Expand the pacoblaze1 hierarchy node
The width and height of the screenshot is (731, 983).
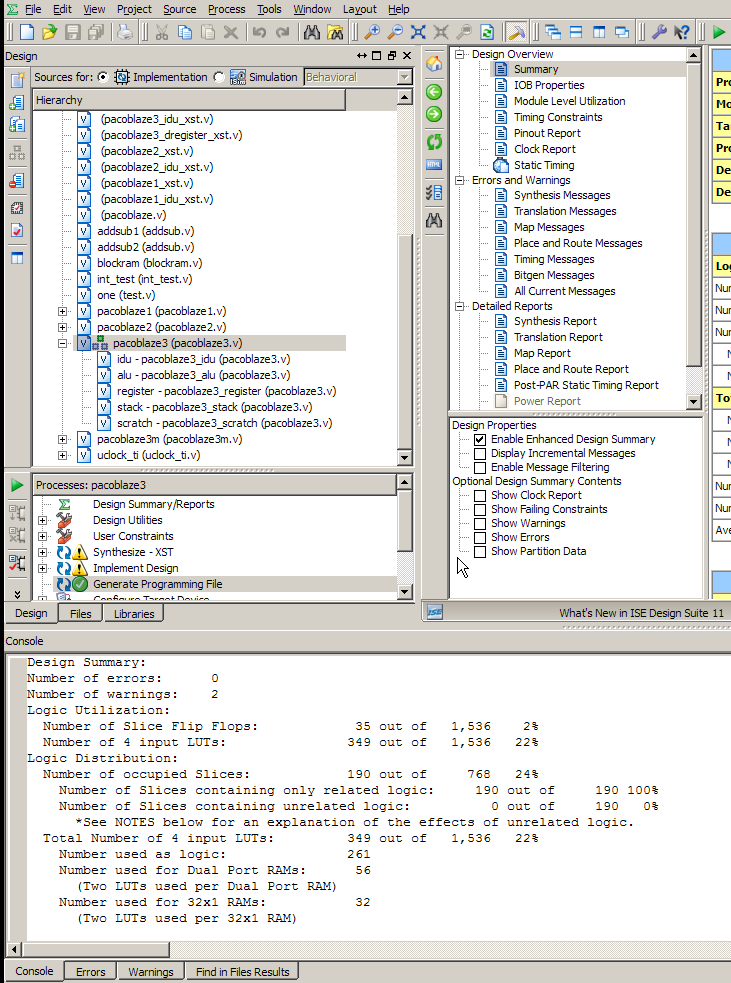pos(62,312)
